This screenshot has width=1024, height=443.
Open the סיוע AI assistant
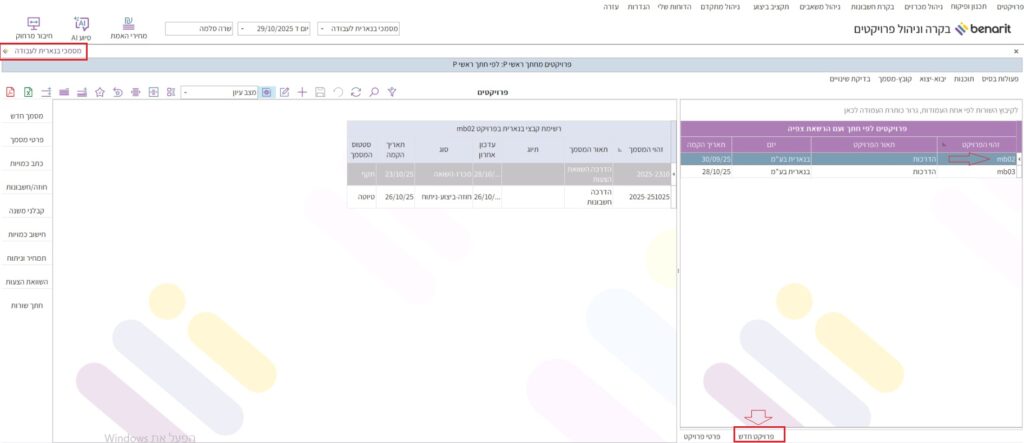(x=82, y=27)
